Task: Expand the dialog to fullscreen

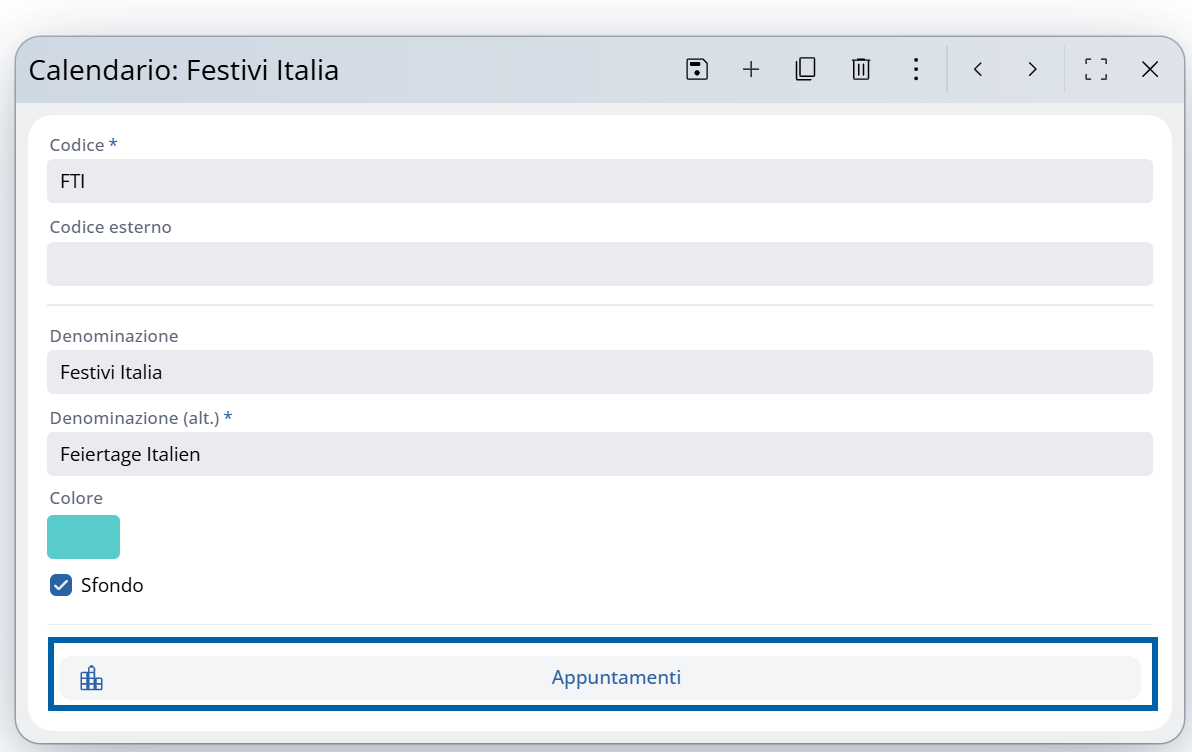Action: (x=1095, y=69)
